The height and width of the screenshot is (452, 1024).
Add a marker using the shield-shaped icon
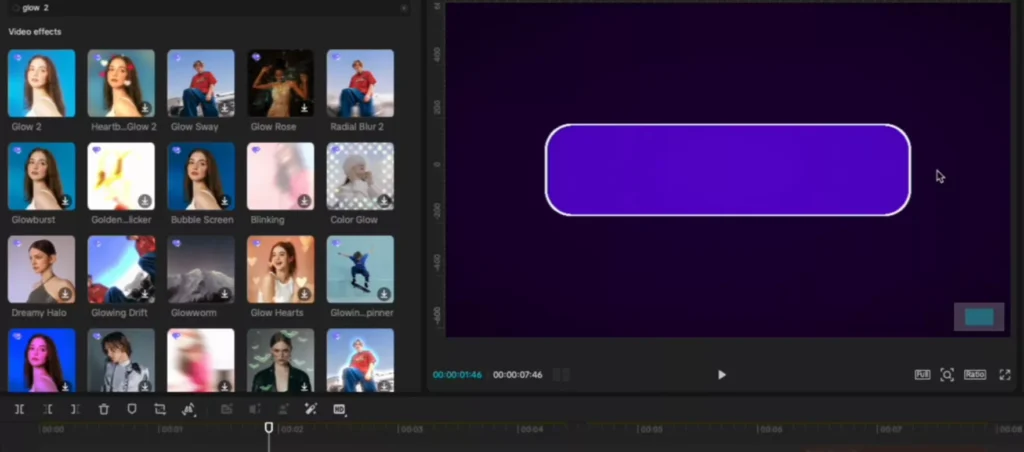(131, 409)
